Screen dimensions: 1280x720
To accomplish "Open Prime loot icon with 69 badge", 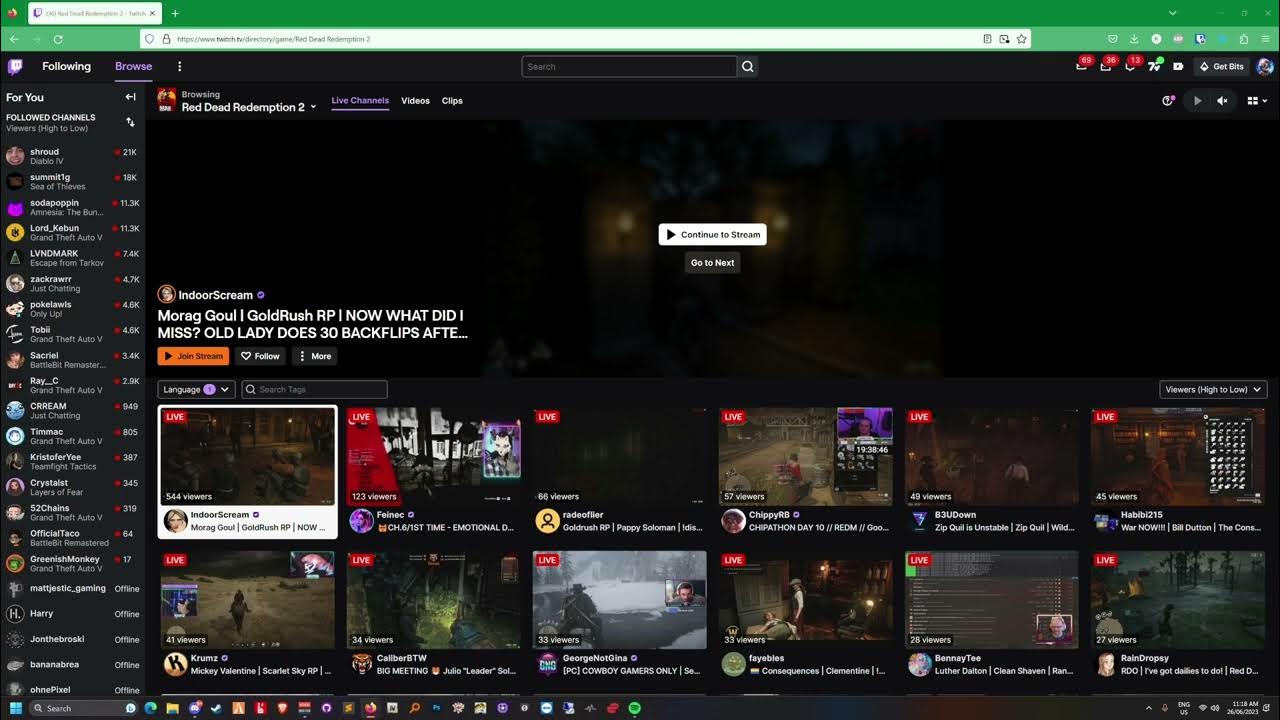I will pos(1081,66).
